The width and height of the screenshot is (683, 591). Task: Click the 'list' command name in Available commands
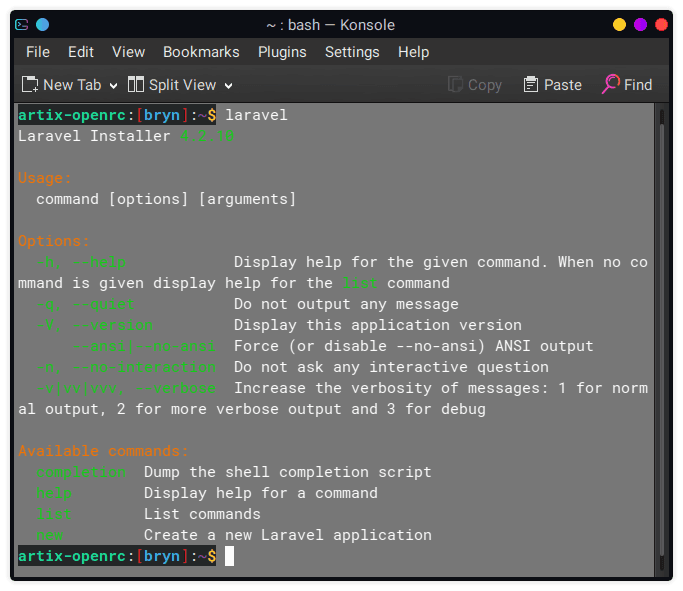[x=54, y=514]
